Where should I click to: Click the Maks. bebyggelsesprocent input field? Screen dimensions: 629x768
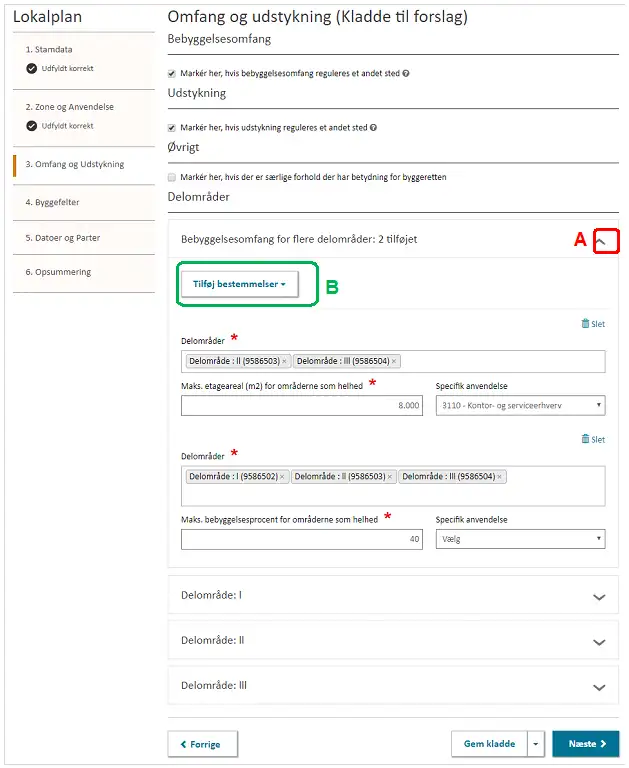(x=302, y=539)
